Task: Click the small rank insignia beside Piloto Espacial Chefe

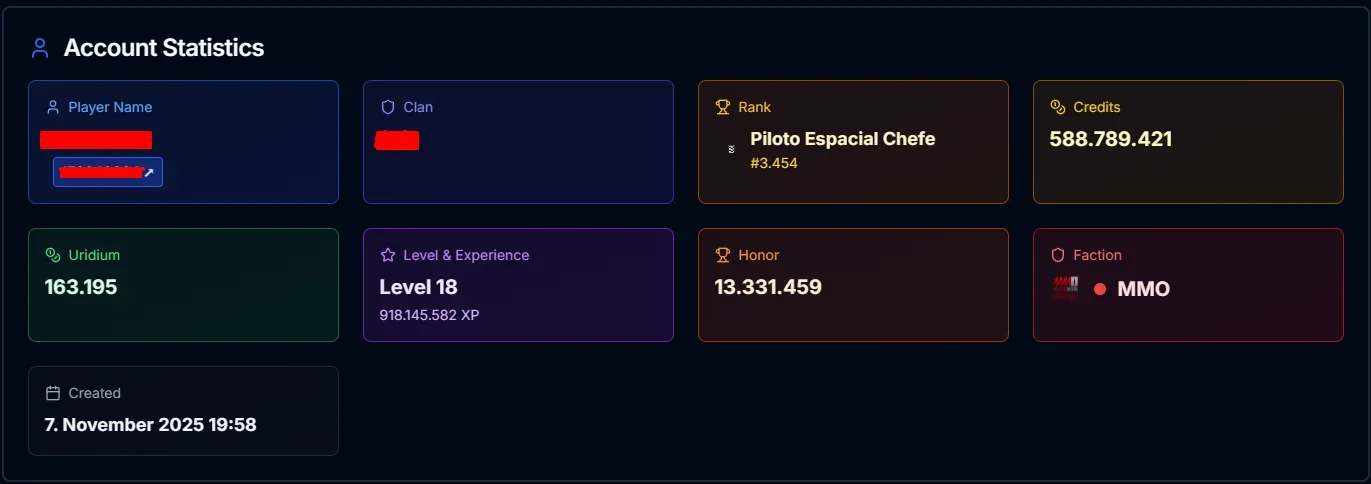Action: (731, 148)
